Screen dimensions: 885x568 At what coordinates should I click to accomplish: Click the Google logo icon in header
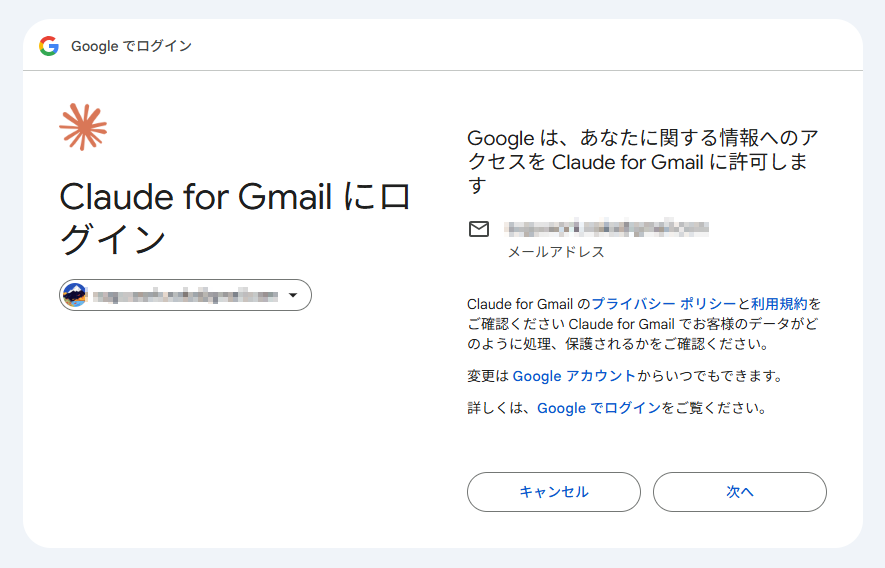[x=49, y=46]
